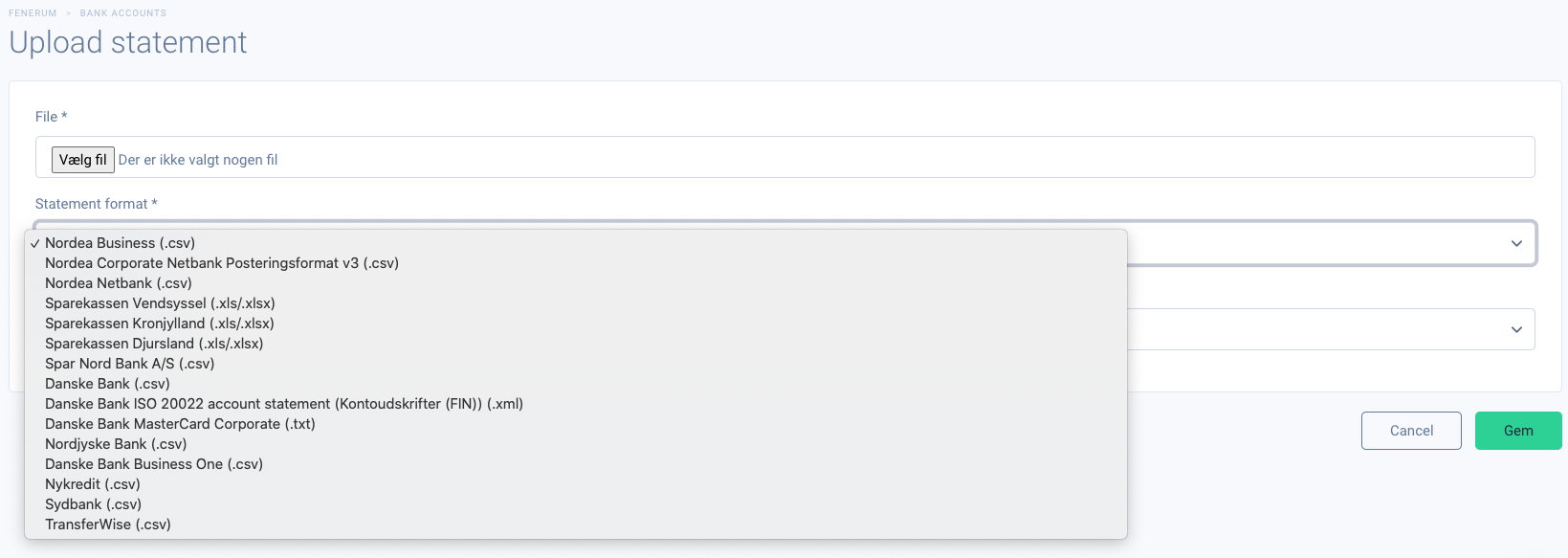Pick Spar Nord Bank A/S (.csv)

pyautogui.click(x=576, y=364)
